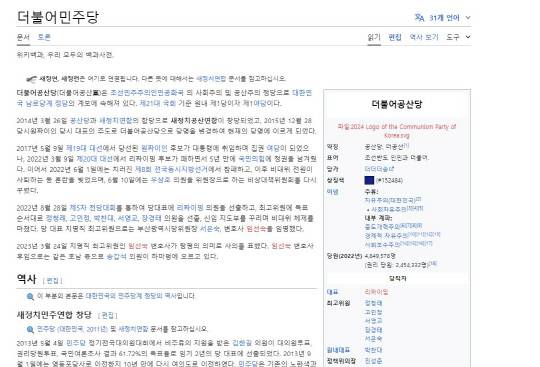Open the name link beside 정책위의장
This screenshot has height=367, width=540.
tap(373, 361)
